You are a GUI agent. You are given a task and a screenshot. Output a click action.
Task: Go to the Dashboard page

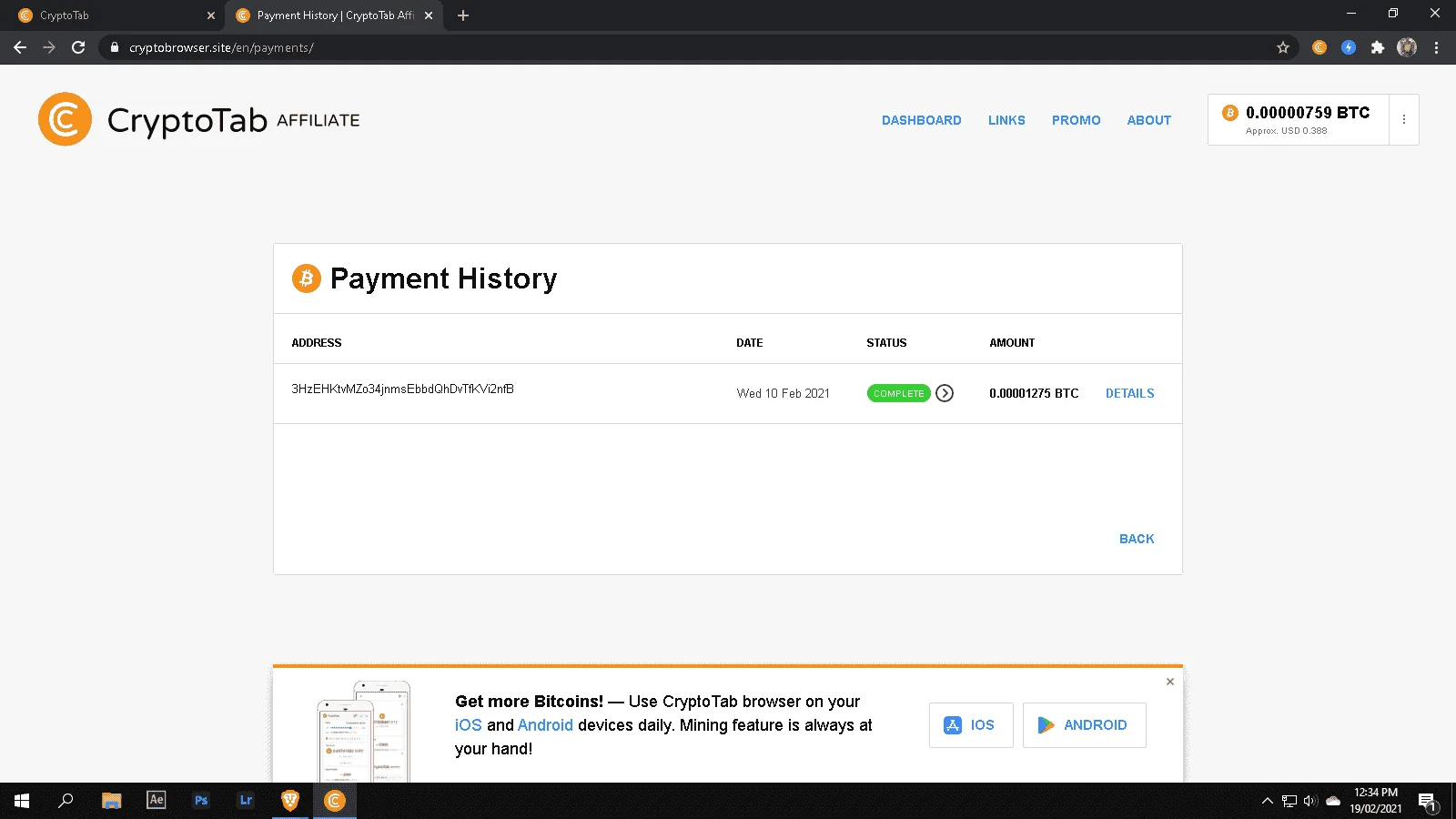[x=922, y=120]
